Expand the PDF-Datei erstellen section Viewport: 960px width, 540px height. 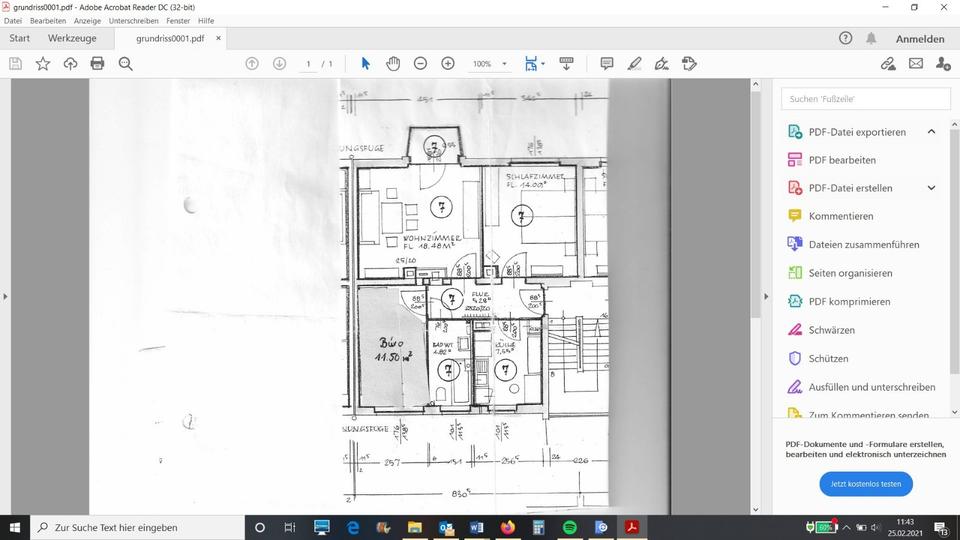pyautogui.click(x=931, y=188)
